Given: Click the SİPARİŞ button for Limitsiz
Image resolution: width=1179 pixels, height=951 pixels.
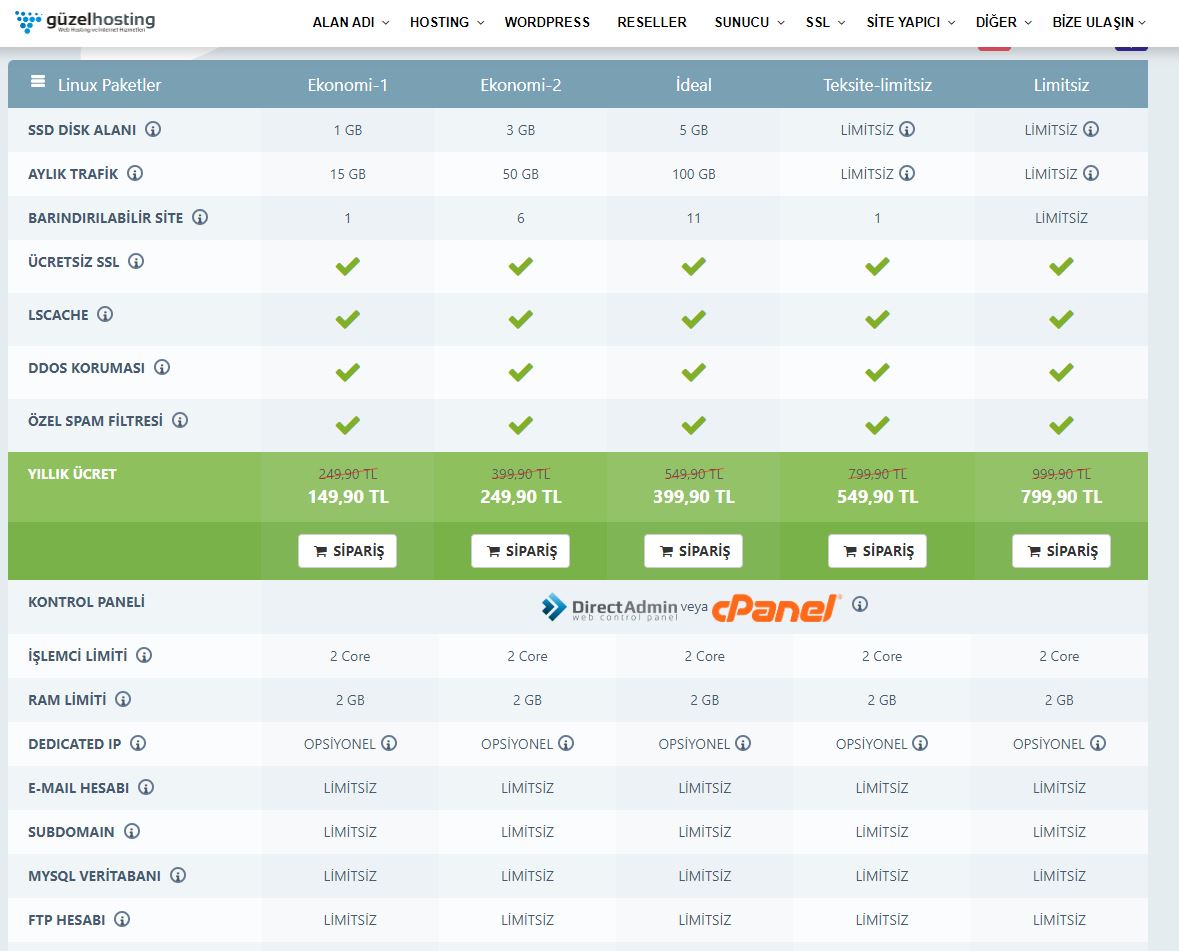Looking at the screenshot, I should pos(1061,550).
